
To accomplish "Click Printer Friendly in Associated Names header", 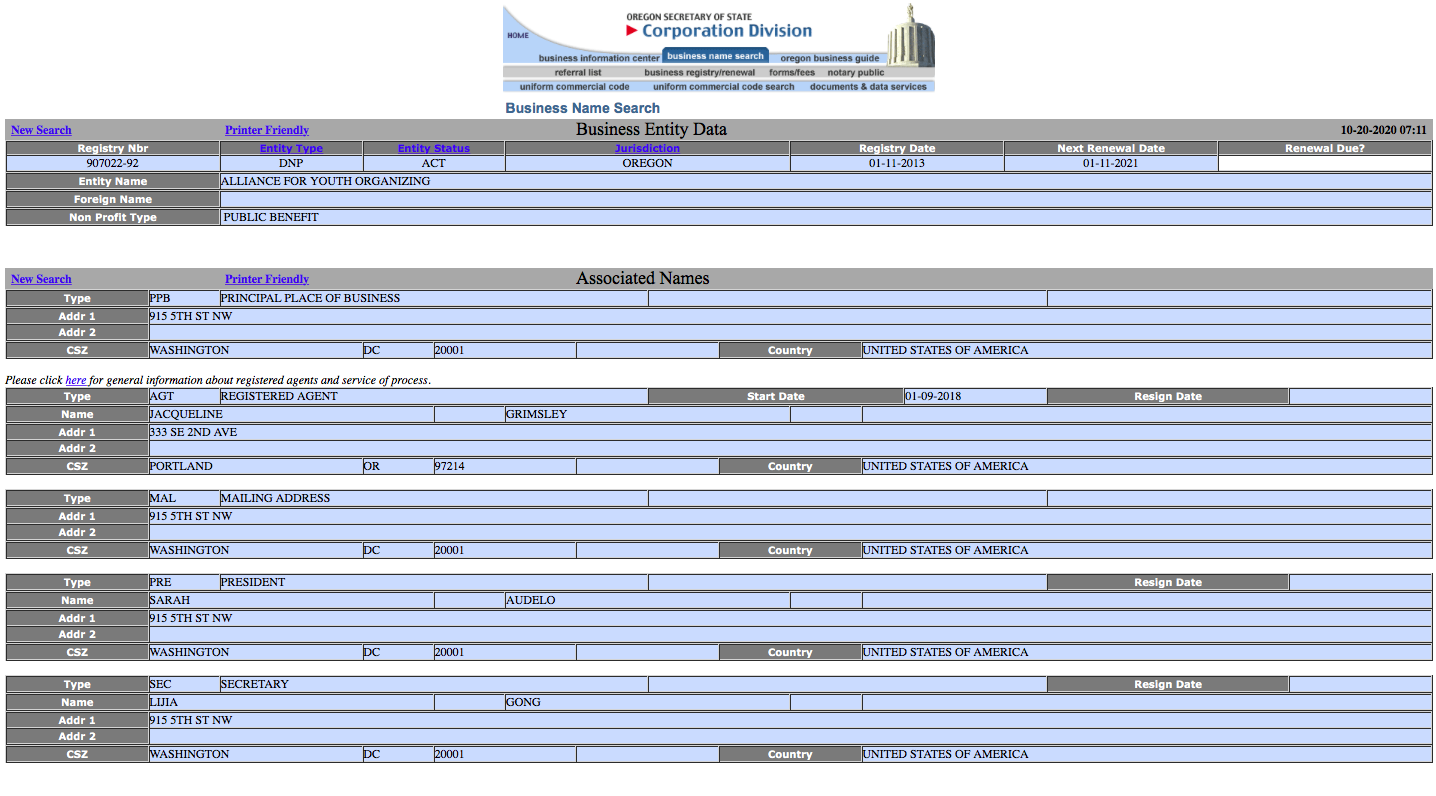I will pyautogui.click(x=267, y=279).
